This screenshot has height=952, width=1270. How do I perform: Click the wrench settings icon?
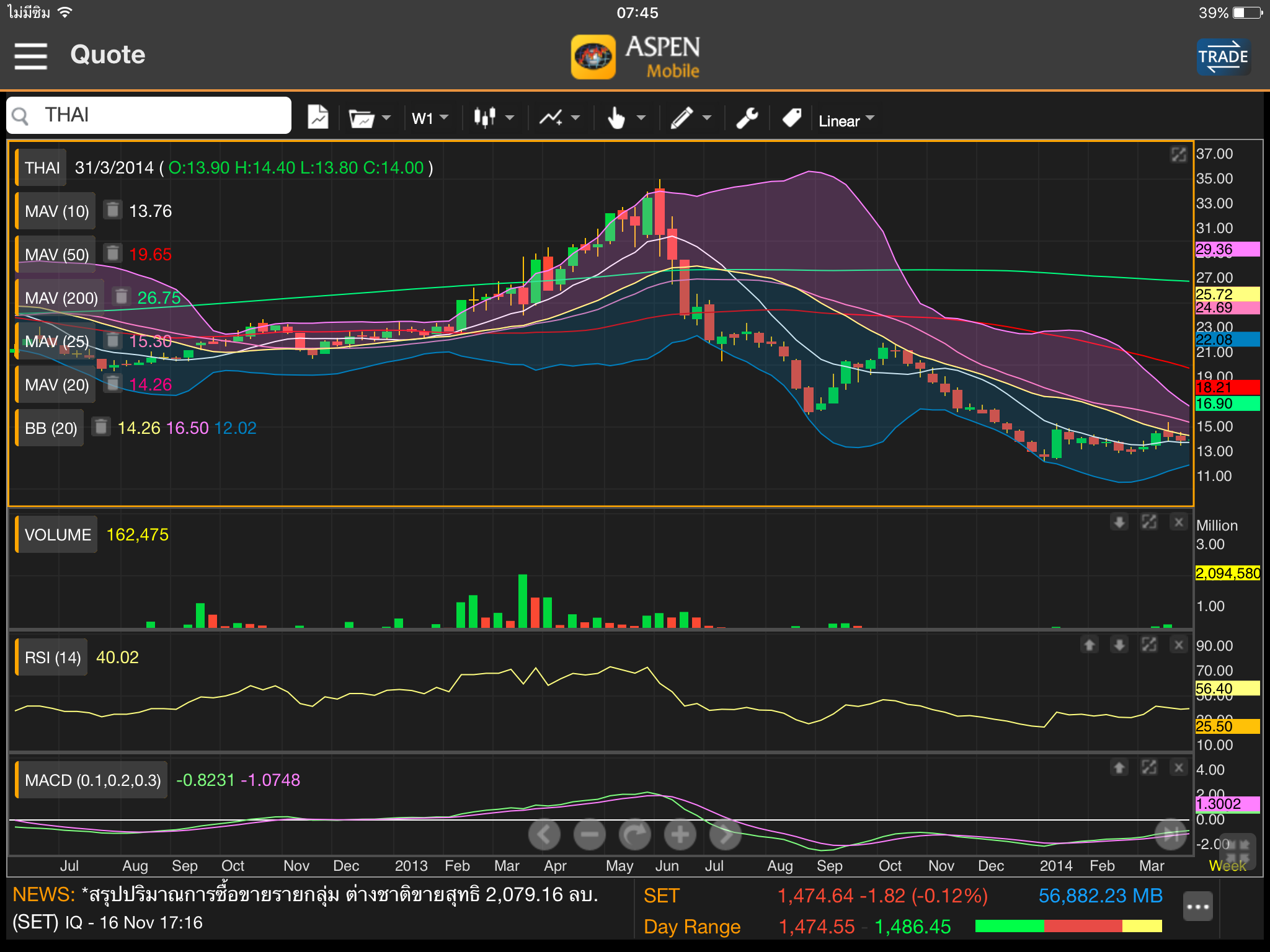pyautogui.click(x=747, y=117)
